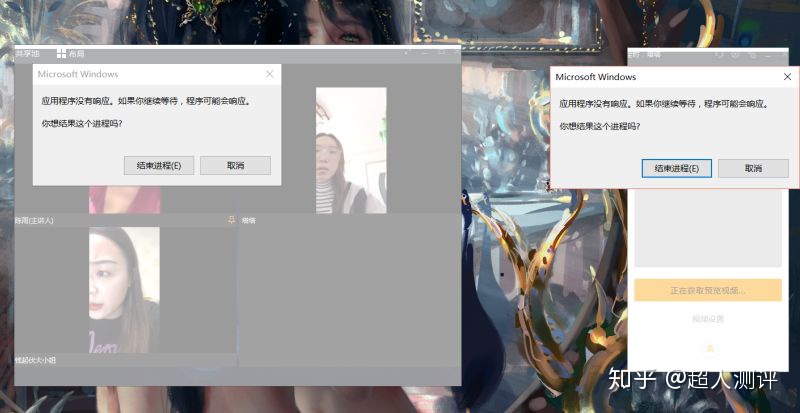Click the 陈雨(主讲人) name label

pos(34,221)
